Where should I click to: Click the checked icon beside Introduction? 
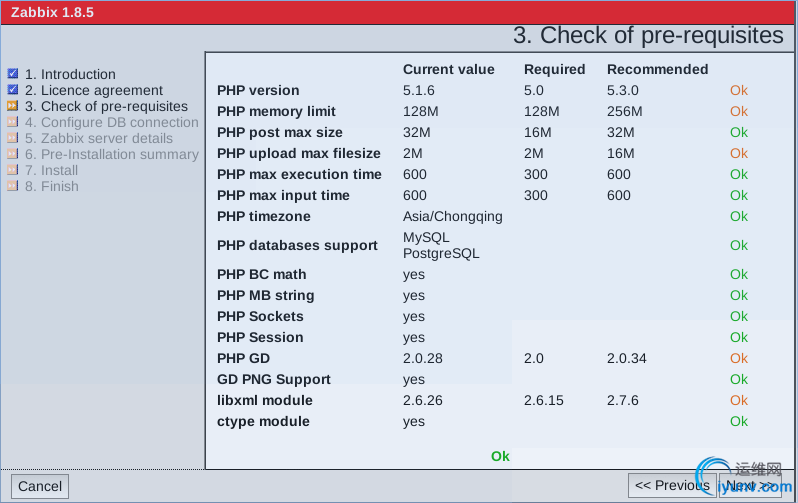coord(13,74)
